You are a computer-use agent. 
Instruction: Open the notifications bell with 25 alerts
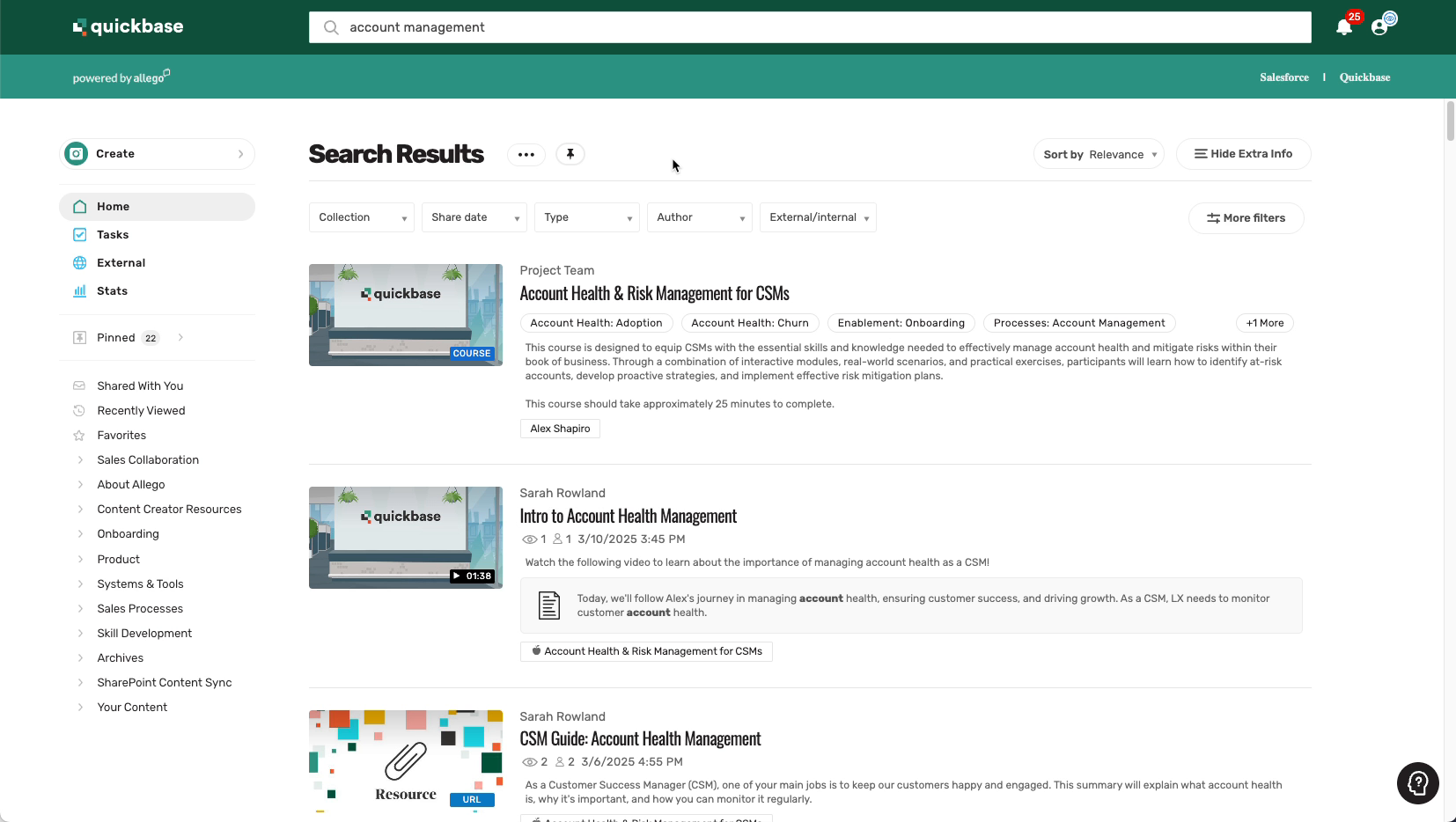click(x=1342, y=27)
